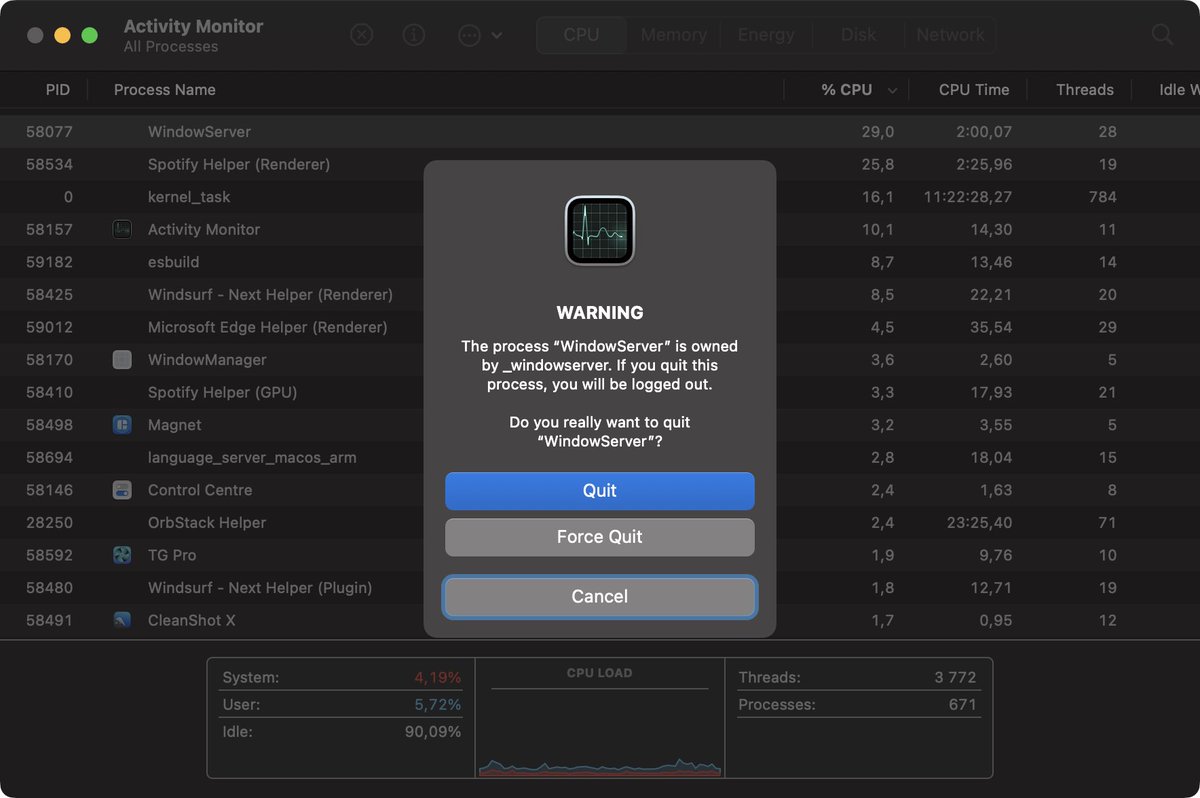The height and width of the screenshot is (798, 1200).
Task: Click the CleanShot X app icon
Action: pos(122,620)
